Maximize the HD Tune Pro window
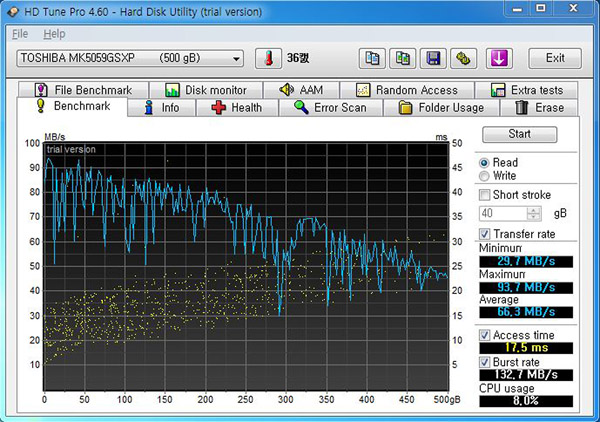Screen dimensions: 600x422 tap(540, 8)
